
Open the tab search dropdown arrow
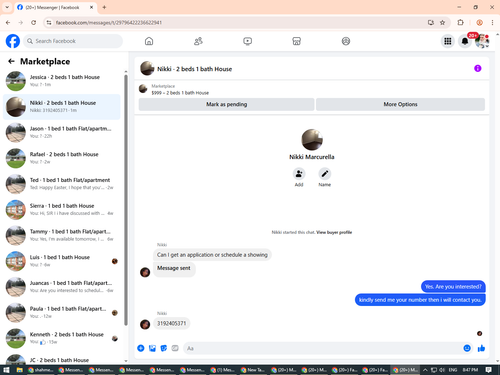pos(7,7)
